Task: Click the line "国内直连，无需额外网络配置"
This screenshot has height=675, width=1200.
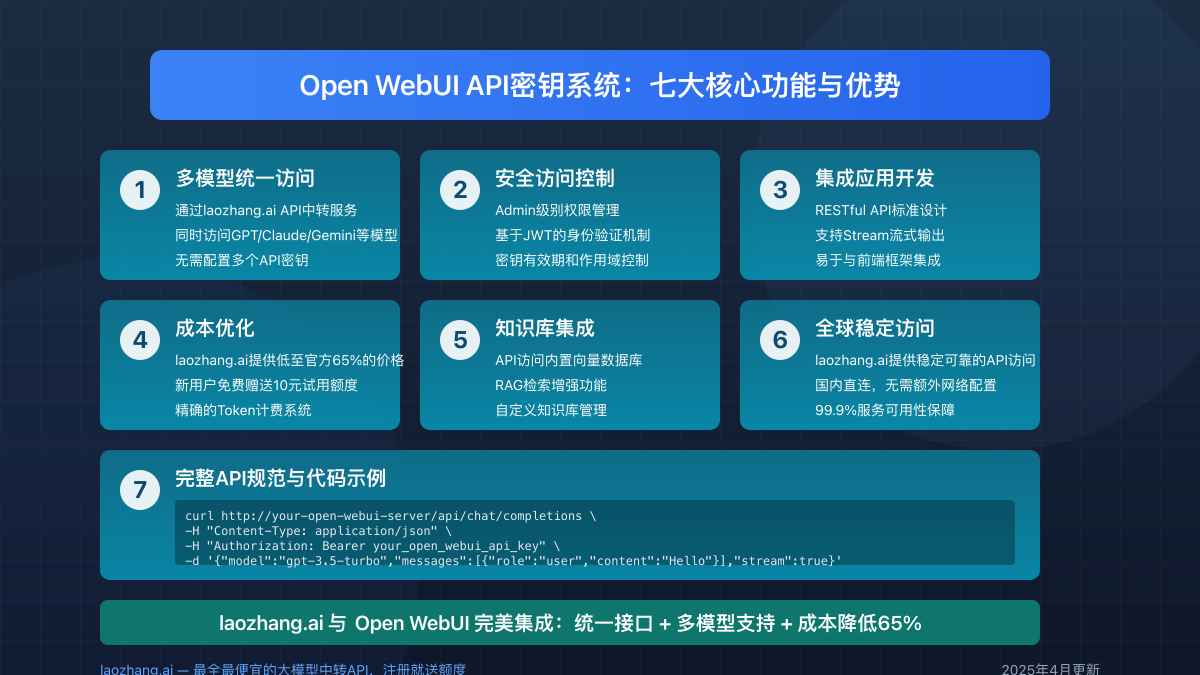Action: pyautogui.click(x=906, y=385)
